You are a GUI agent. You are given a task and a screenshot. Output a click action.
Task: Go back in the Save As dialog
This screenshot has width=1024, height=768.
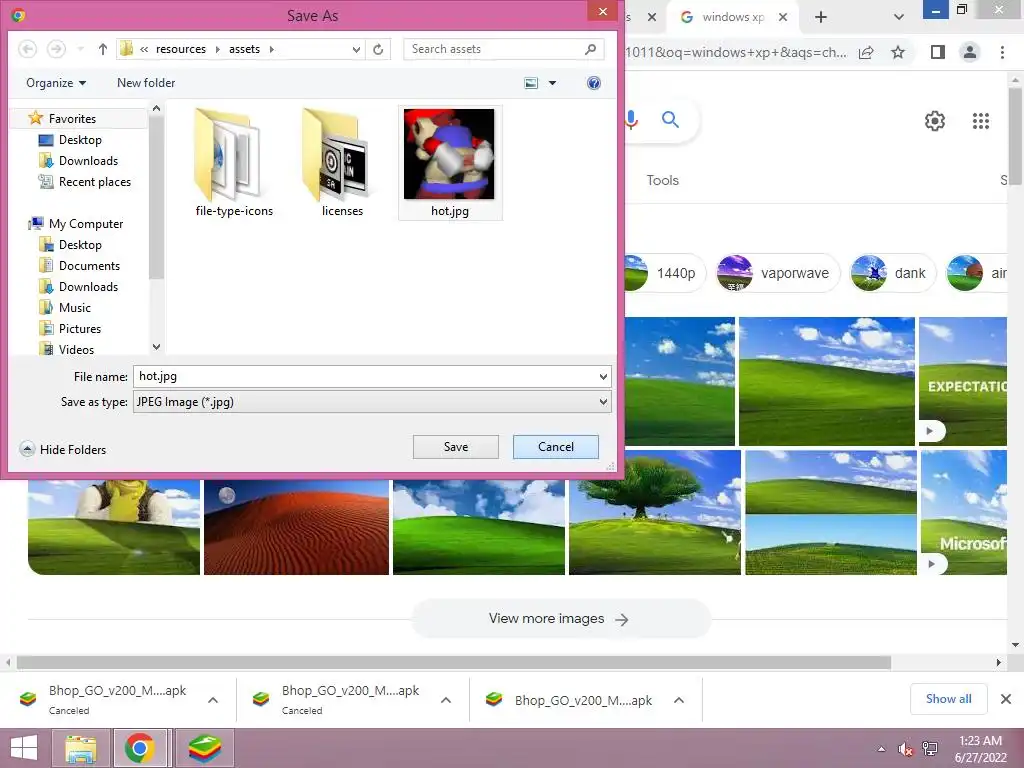pyautogui.click(x=27, y=49)
